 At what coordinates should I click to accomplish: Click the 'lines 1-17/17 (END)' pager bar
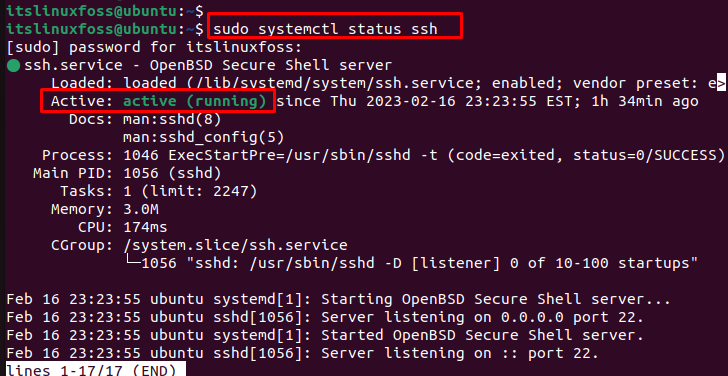tap(91, 370)
